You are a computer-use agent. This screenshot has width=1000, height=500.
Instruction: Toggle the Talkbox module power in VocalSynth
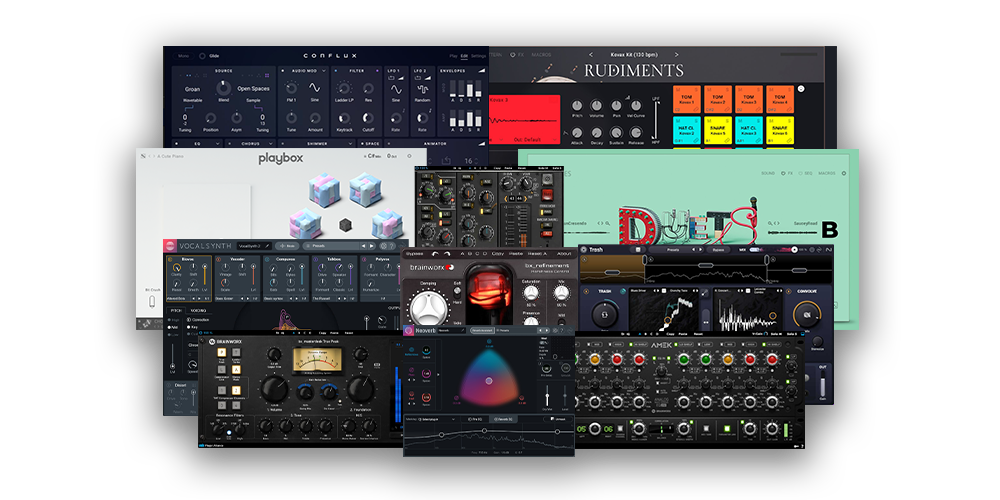pyautogui.click(x=315, y=260)
